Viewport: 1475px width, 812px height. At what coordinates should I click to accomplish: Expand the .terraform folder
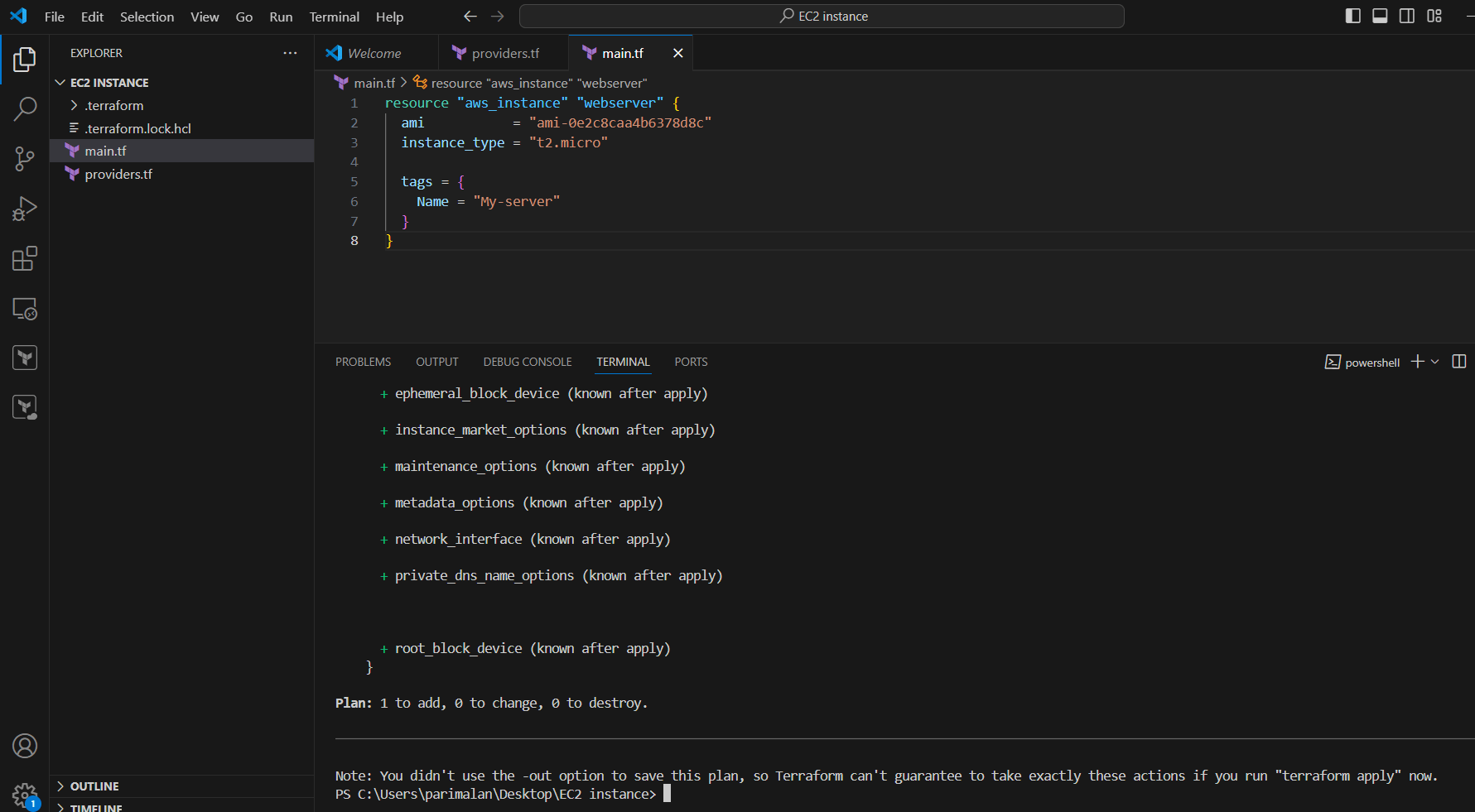pos(182,105)
